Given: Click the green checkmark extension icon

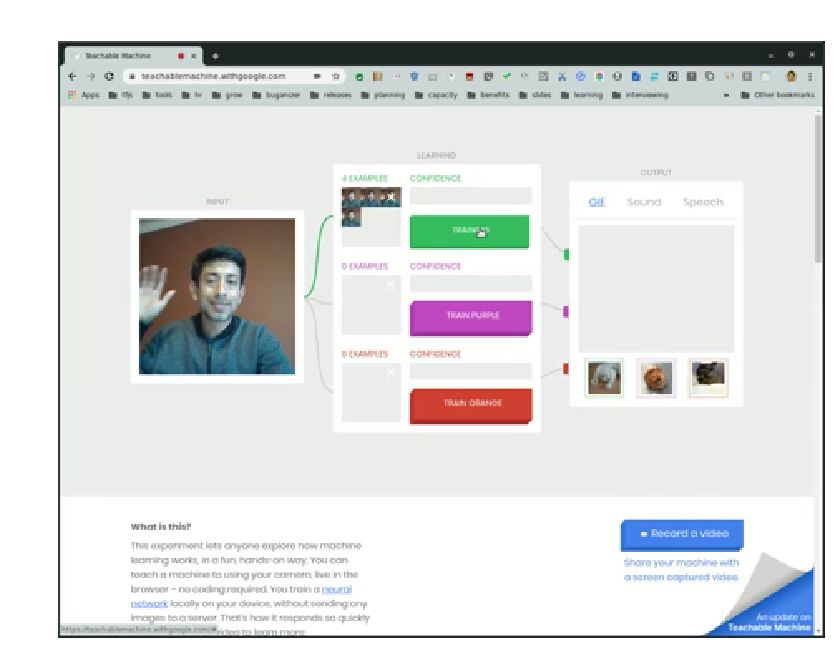Looking at the screenshot, I should 506,76.
